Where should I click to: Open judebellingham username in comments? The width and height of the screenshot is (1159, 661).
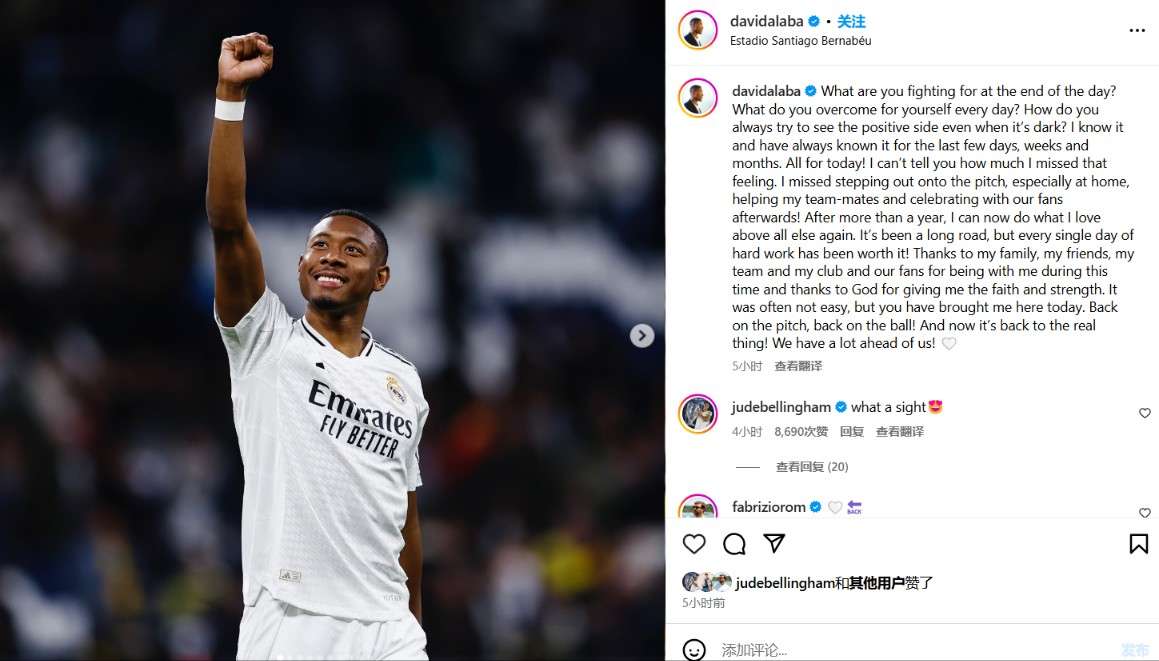[781, 407]
